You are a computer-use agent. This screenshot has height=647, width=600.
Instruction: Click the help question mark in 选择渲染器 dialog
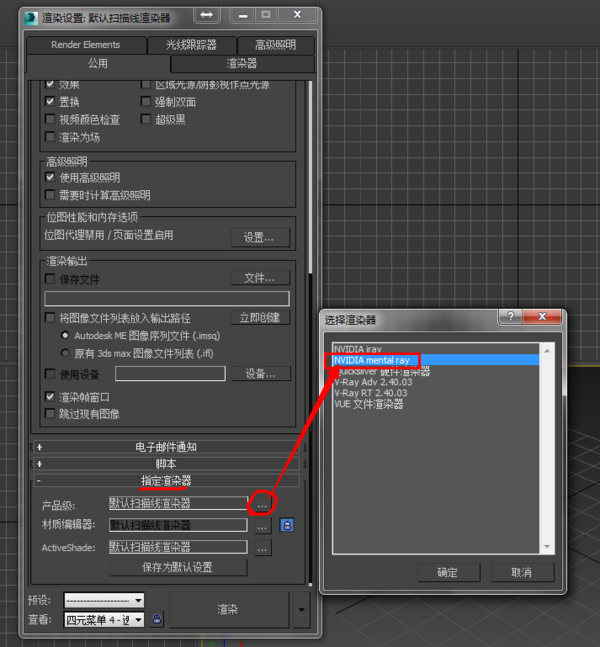[511, 316]
